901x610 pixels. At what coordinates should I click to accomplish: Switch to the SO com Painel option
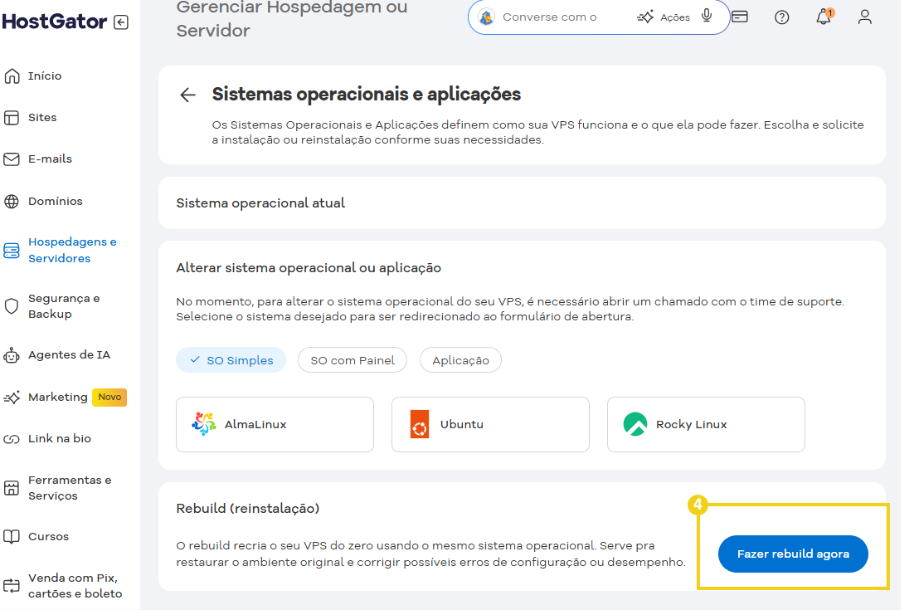coord(352,359)
